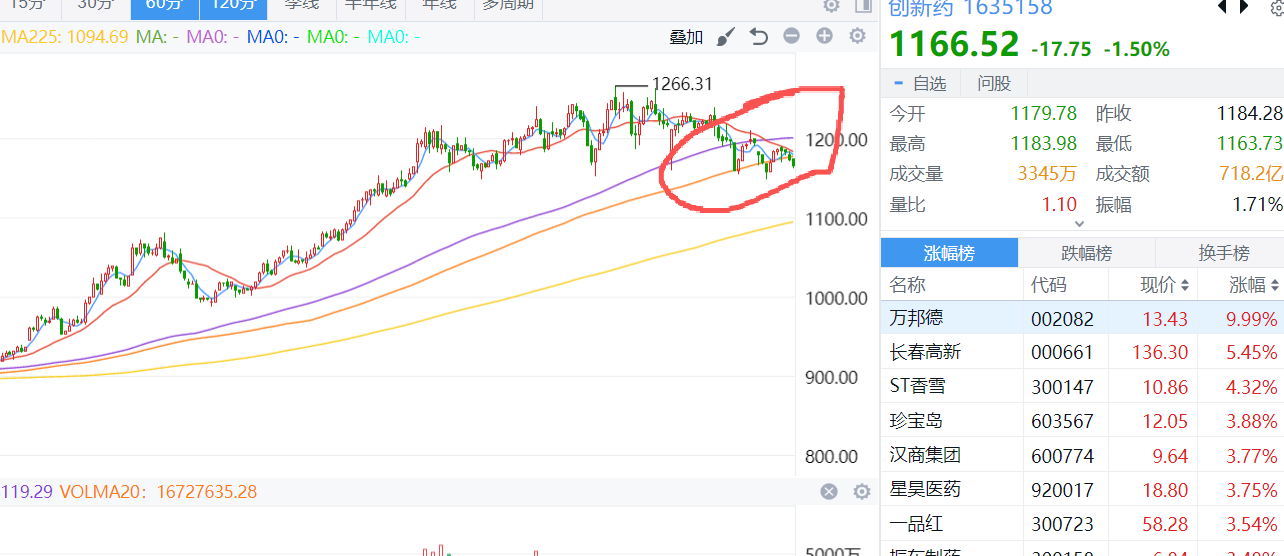Open the 问股 button
This screenshot has width=1284, height=556.
994,83
